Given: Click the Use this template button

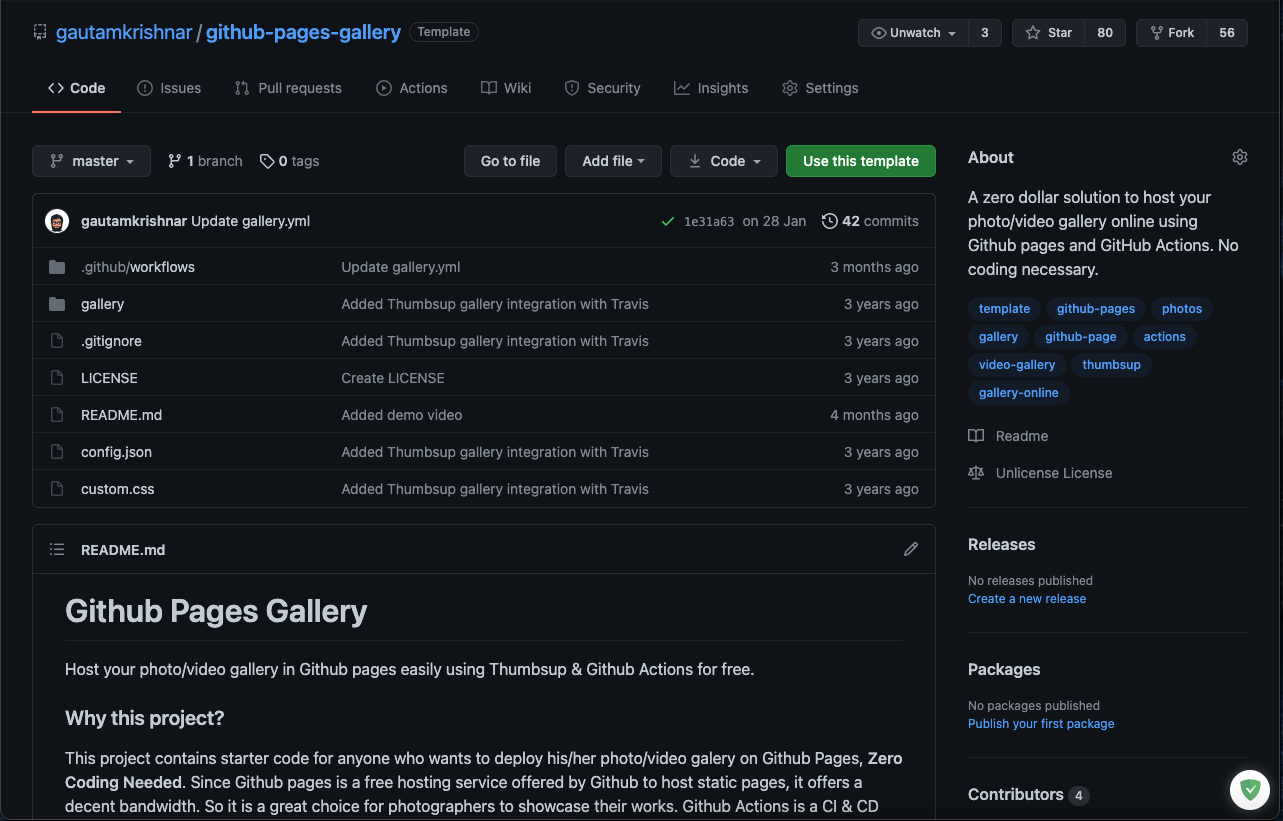Looking at the screenshot, I should [x=861, y=161].
